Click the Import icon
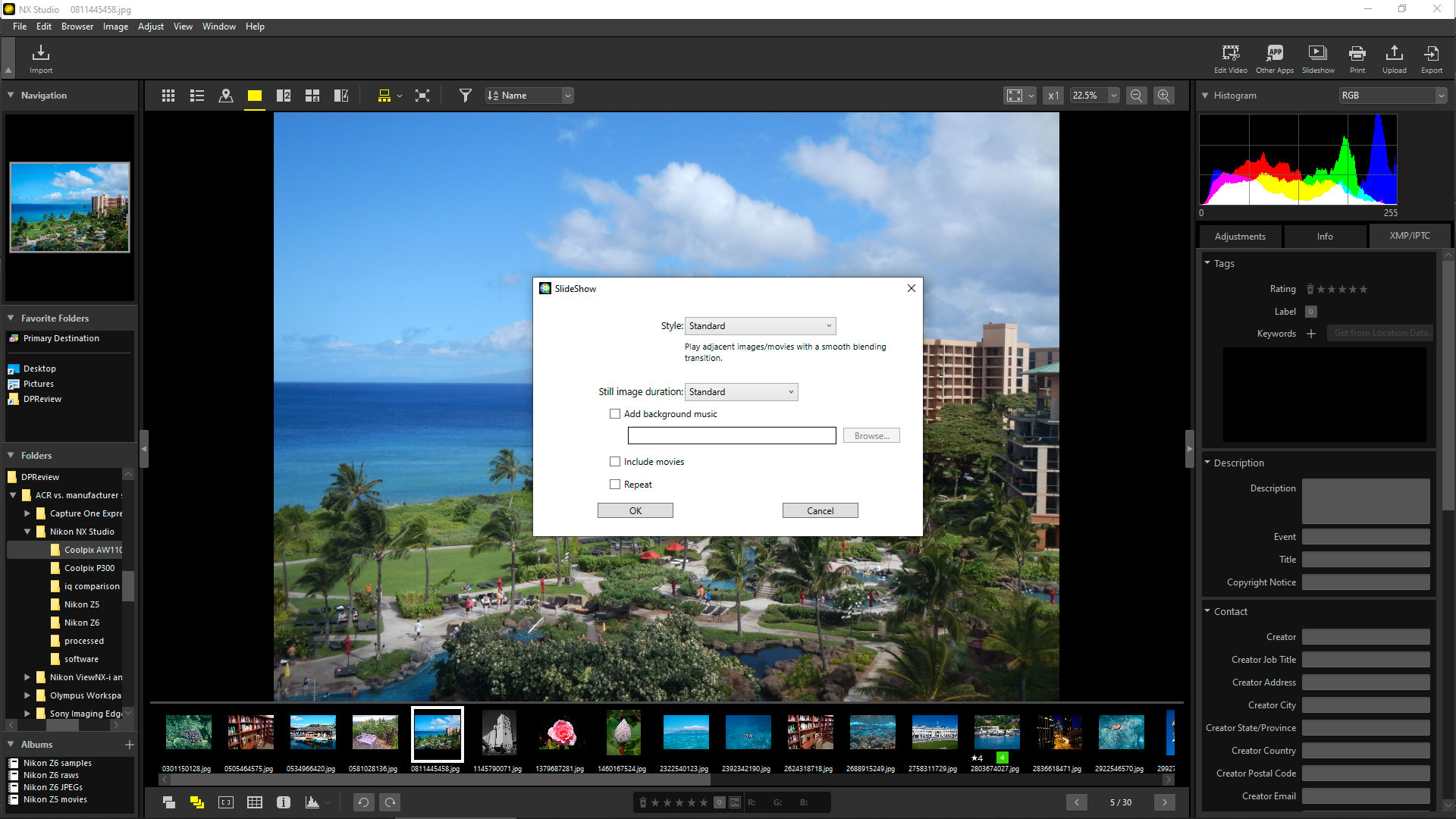Screen dimensions: 1456x819 41,58
